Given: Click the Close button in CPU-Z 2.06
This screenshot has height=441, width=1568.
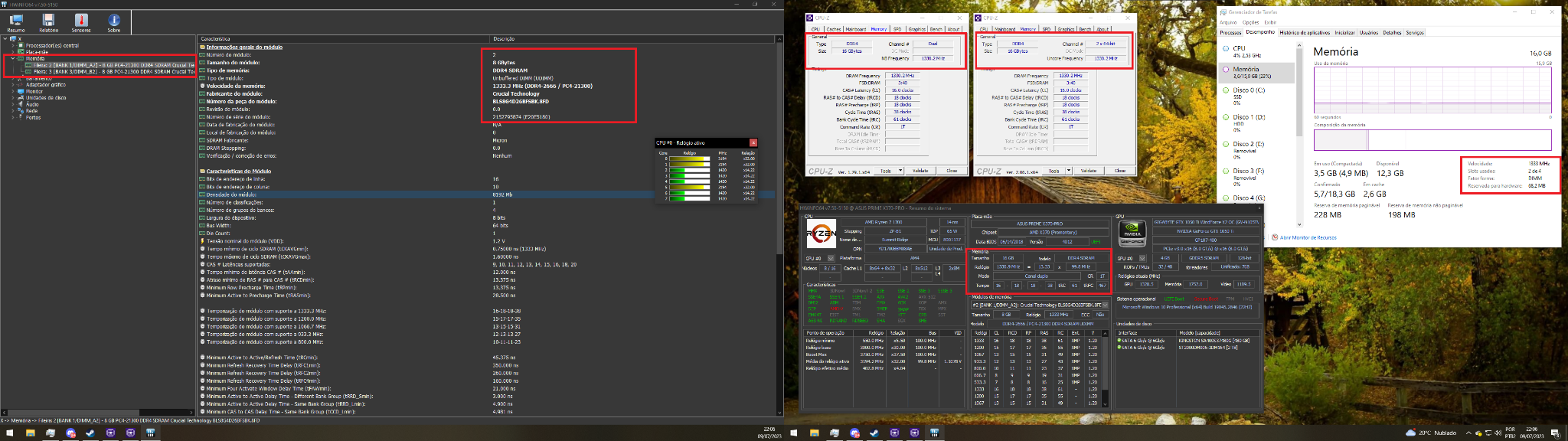Looking at the screenshot, I should [x=1120, y=171].
